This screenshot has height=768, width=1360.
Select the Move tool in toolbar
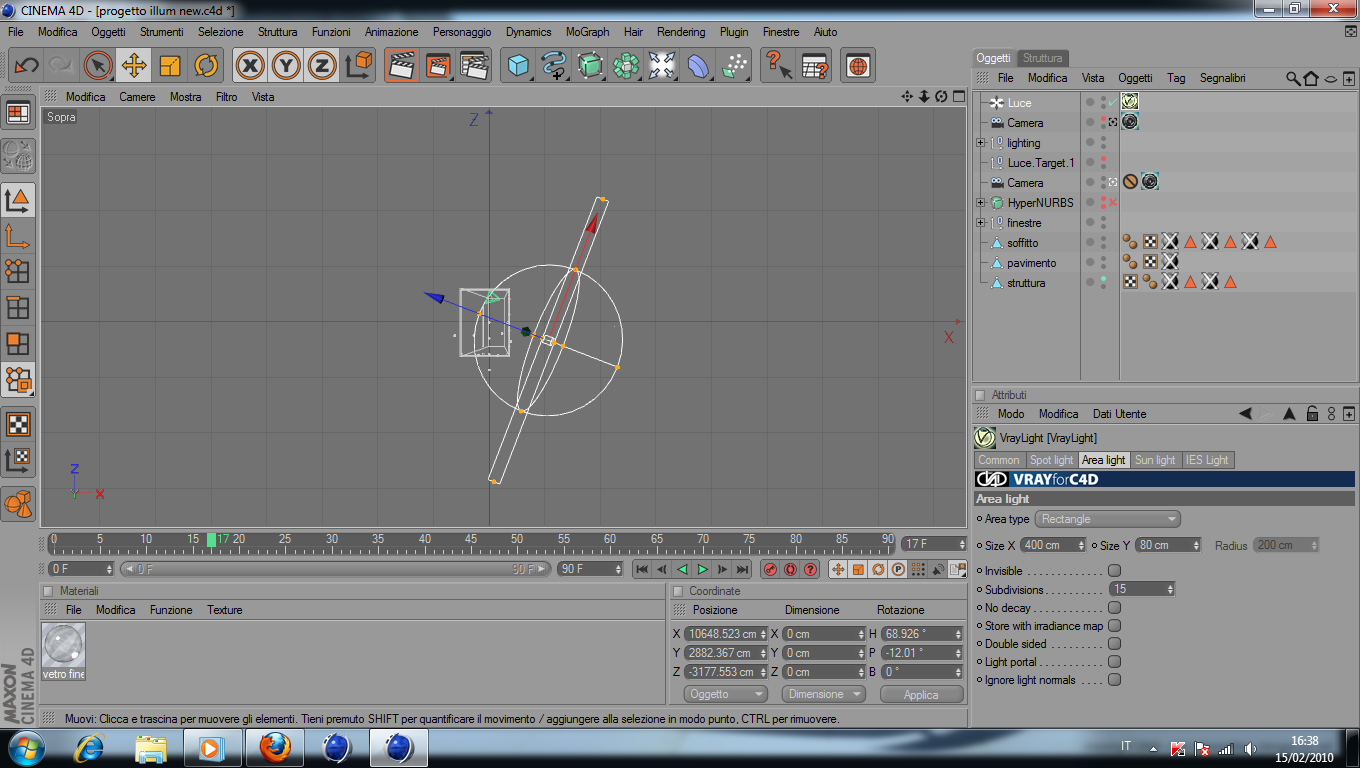(x=133, y=66)
